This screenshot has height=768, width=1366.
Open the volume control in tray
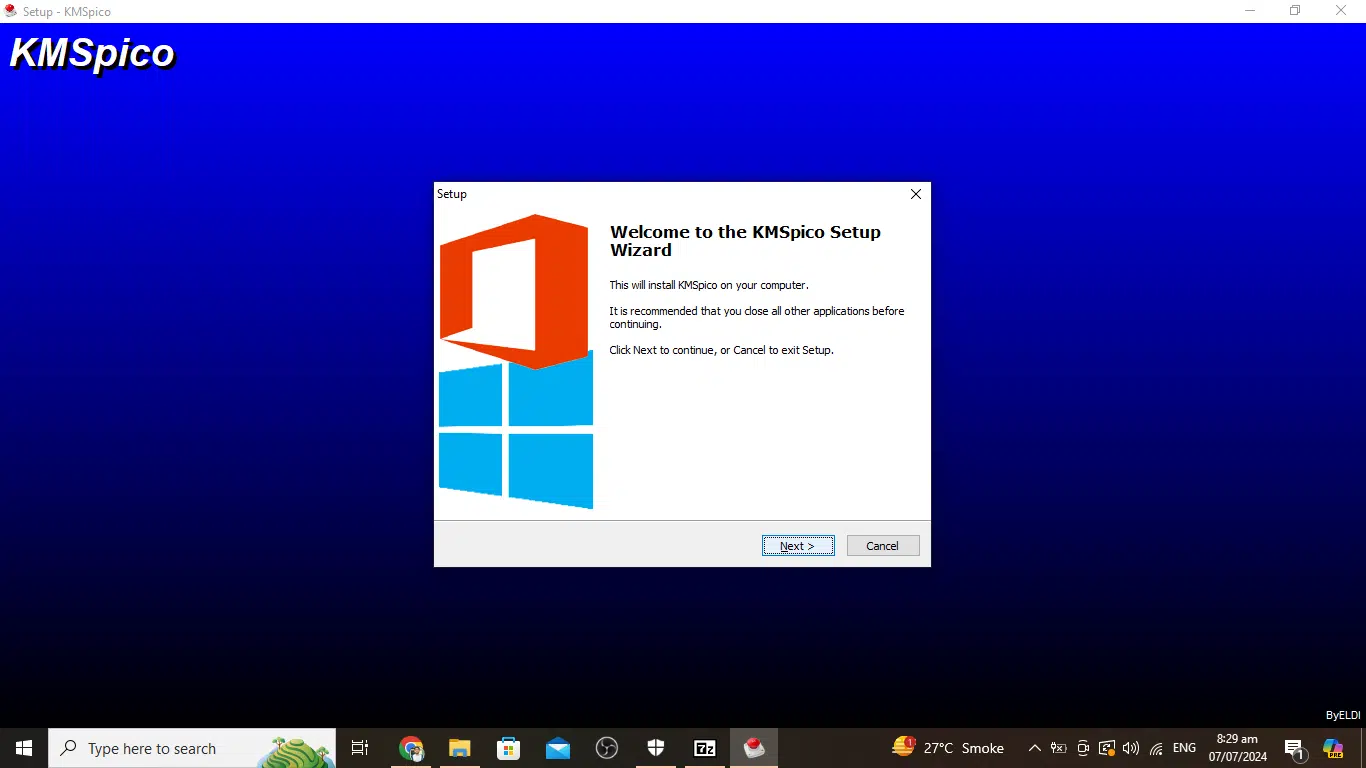pyautogui.click(x=1131, y=748)
